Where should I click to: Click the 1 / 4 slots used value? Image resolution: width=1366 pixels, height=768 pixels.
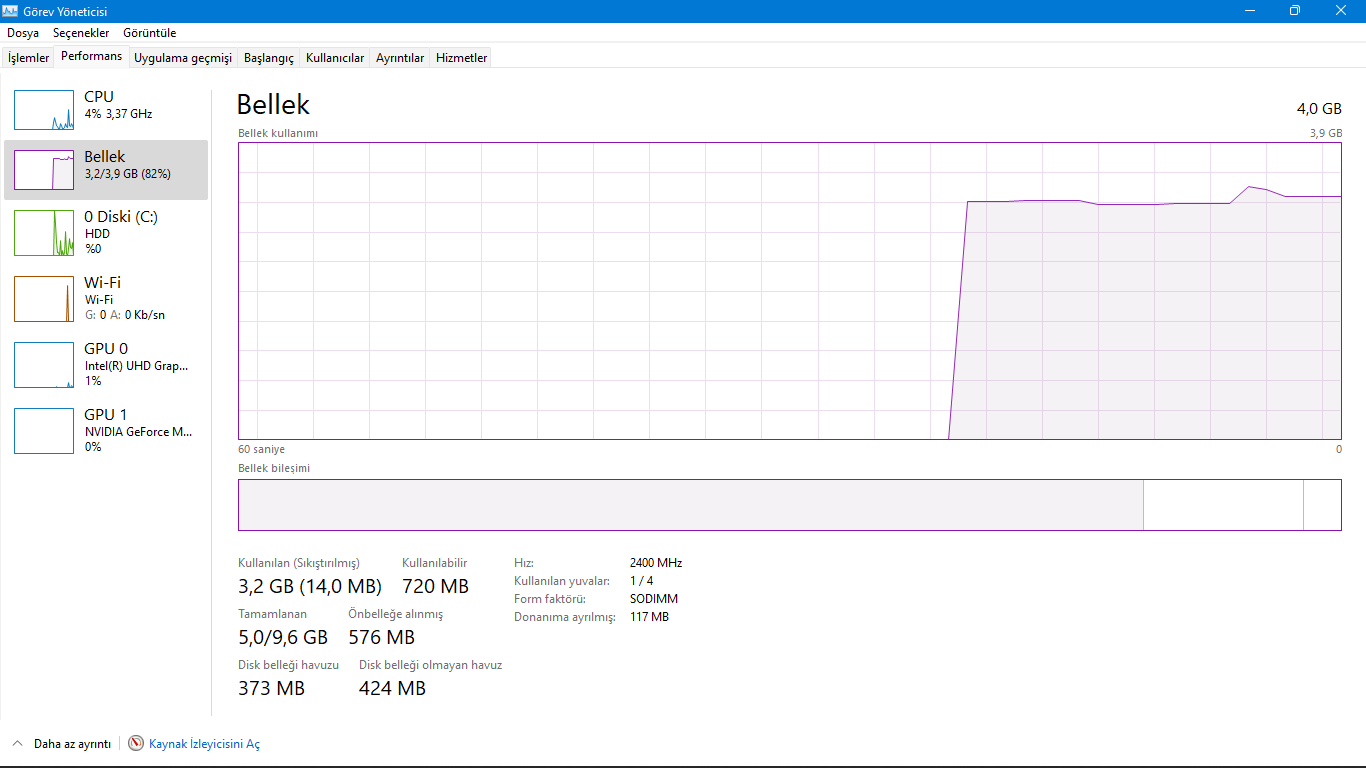tap(642, 581)
